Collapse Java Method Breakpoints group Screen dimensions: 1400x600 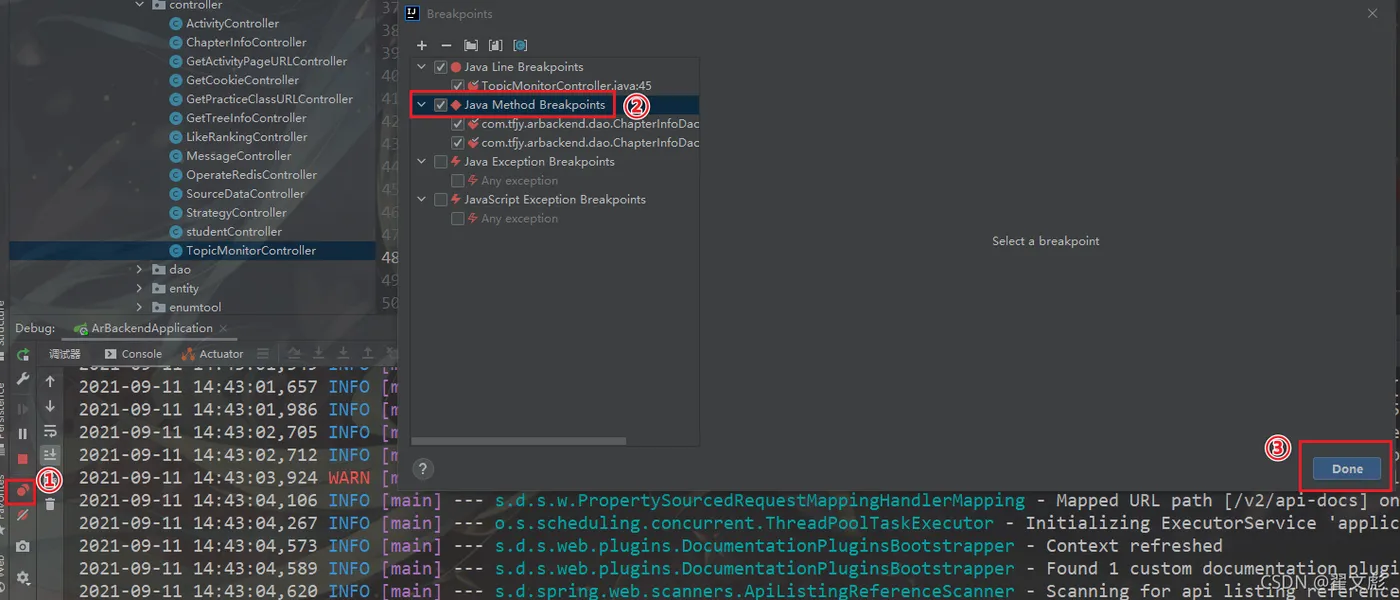422,105
